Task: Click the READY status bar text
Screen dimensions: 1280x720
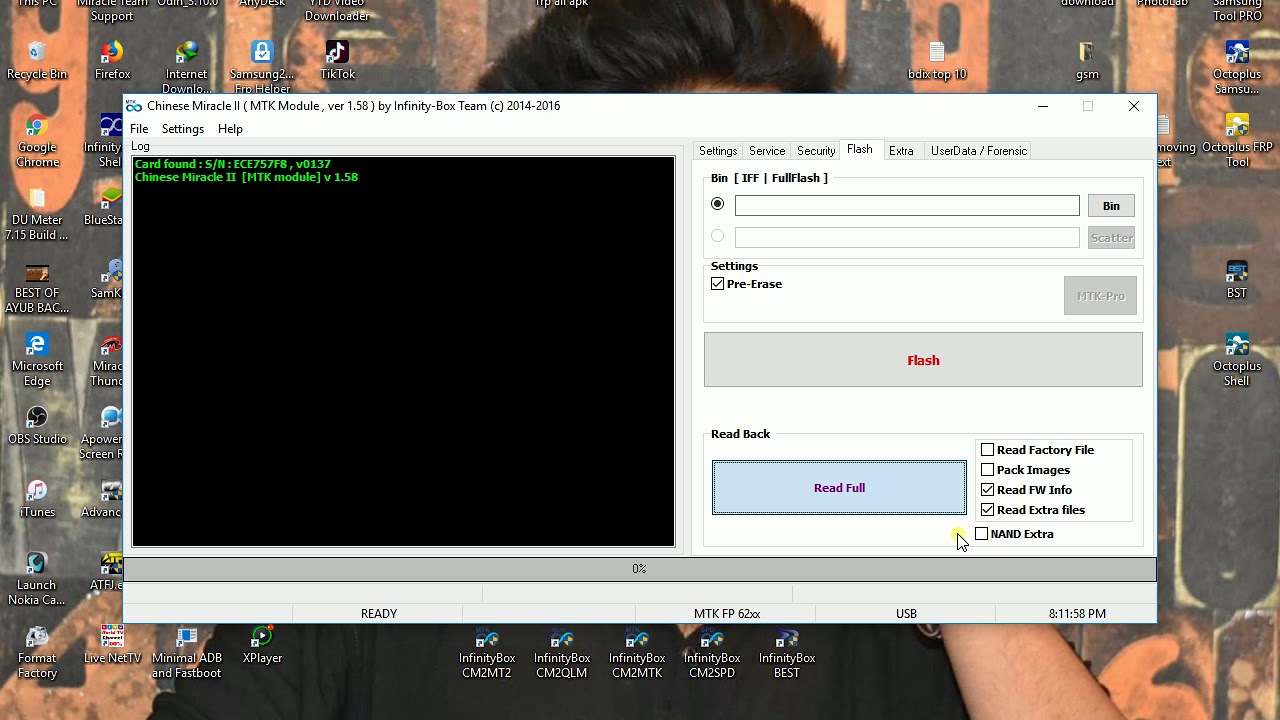Action: (x=379, y=614)
